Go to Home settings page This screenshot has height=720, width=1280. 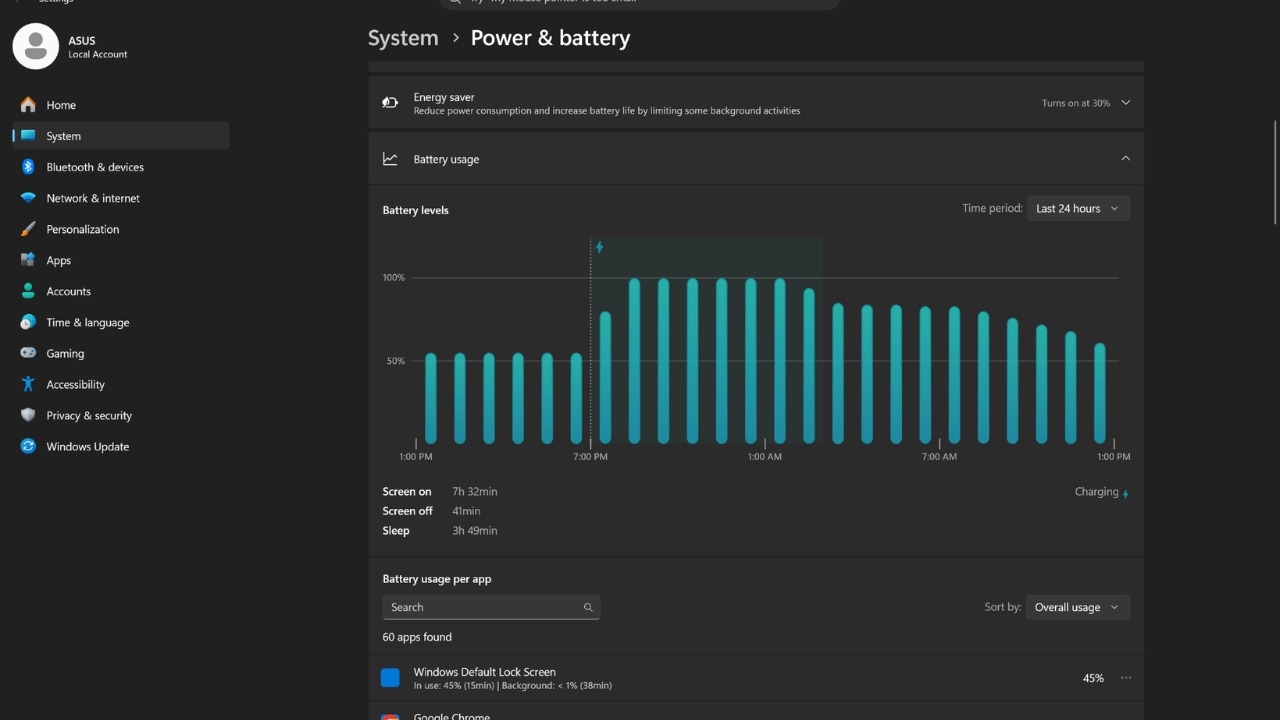(x=121, y=105)
